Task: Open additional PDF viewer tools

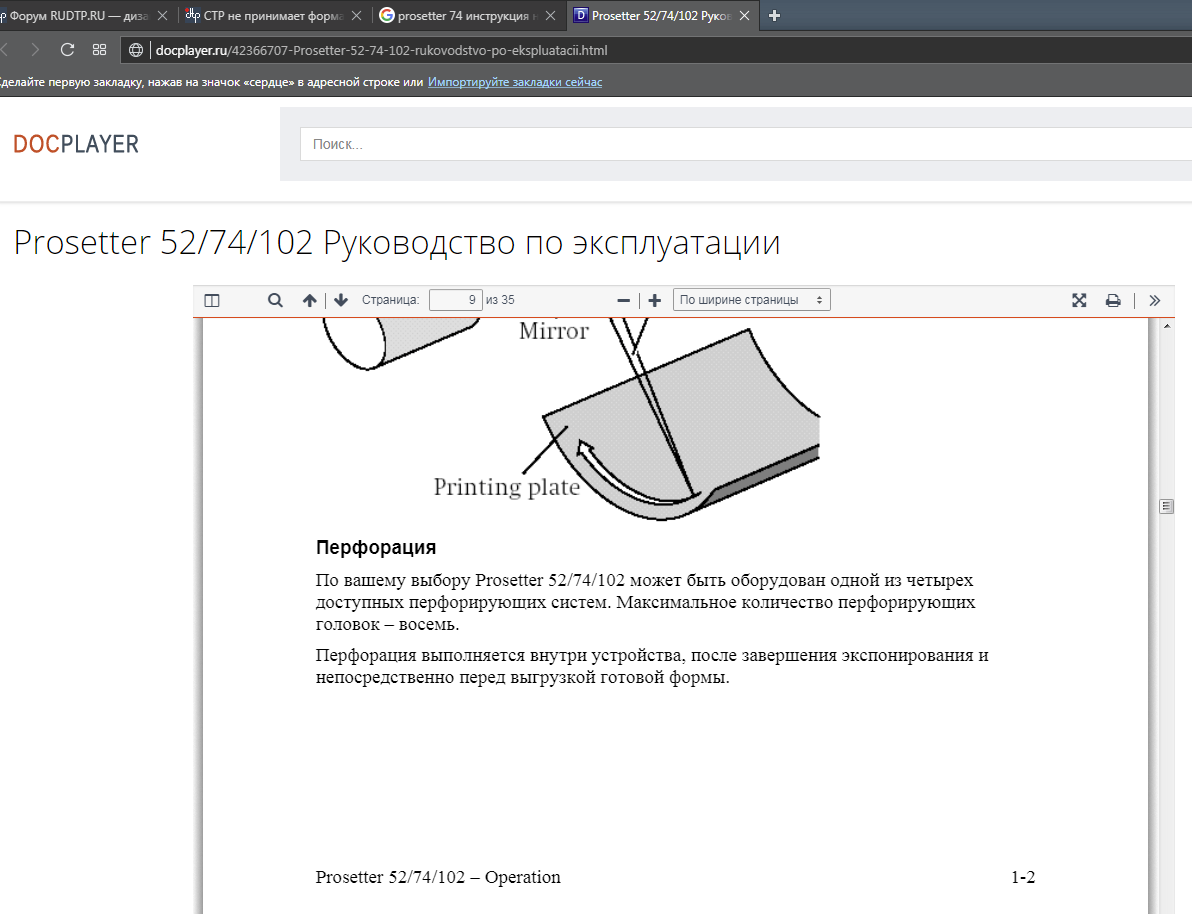Action: [1155, 299]
